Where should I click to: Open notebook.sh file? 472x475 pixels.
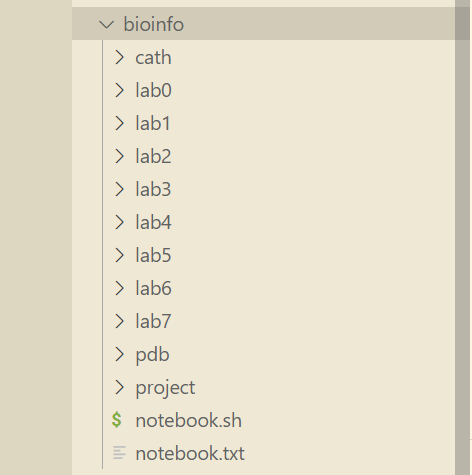[x=188, y=420]
